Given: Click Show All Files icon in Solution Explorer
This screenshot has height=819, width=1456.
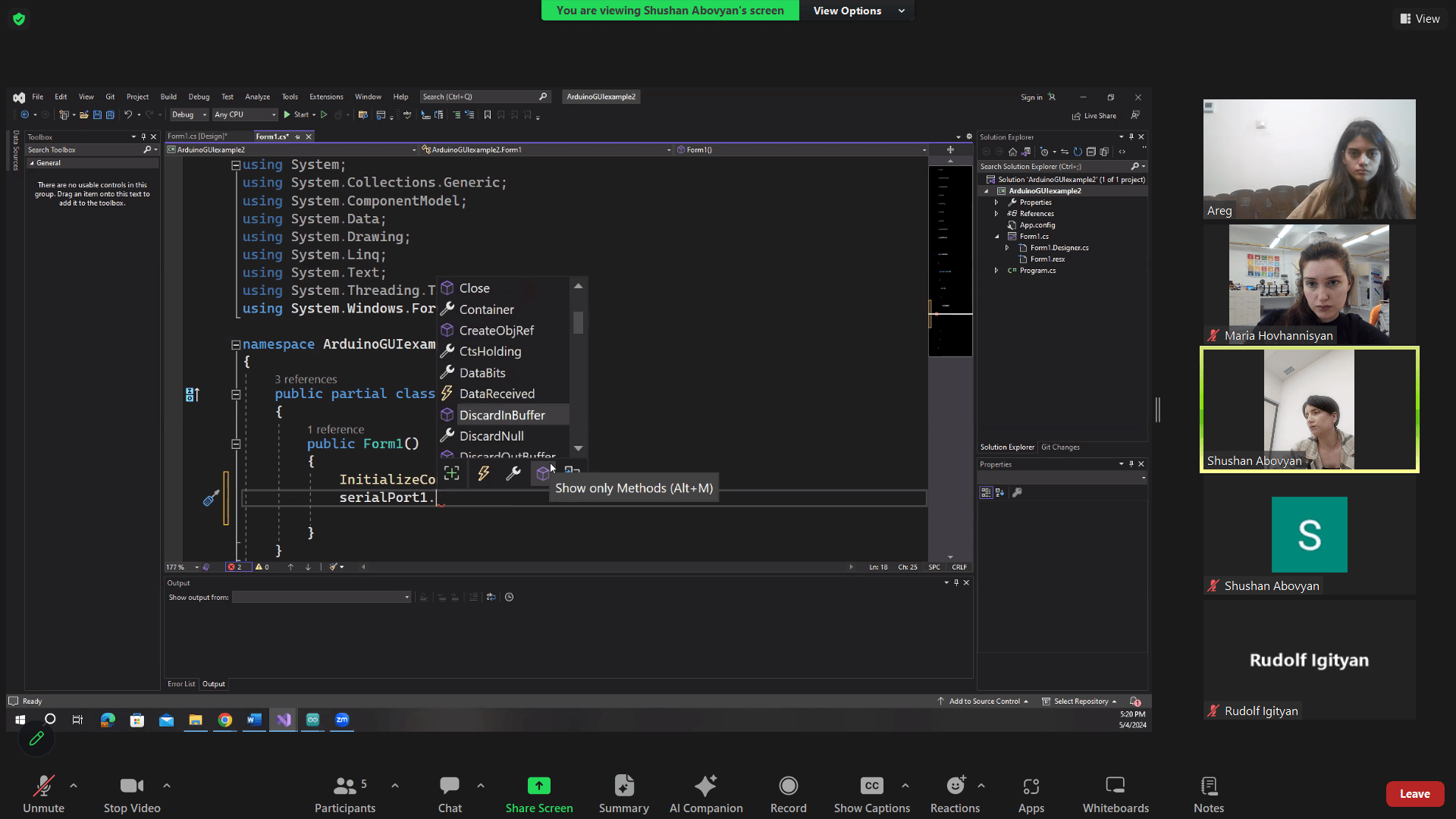Looking at the screenshot, I should click(x=1104, y=152).
